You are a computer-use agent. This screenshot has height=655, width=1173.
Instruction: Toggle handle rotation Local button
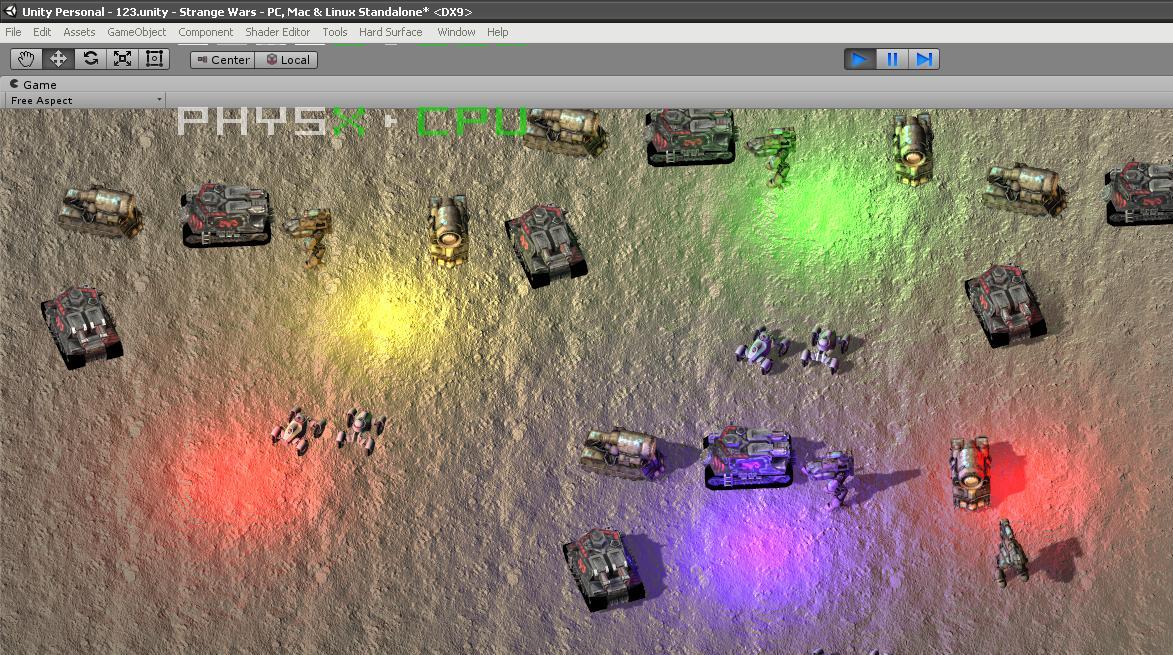(x=287, y=60)
